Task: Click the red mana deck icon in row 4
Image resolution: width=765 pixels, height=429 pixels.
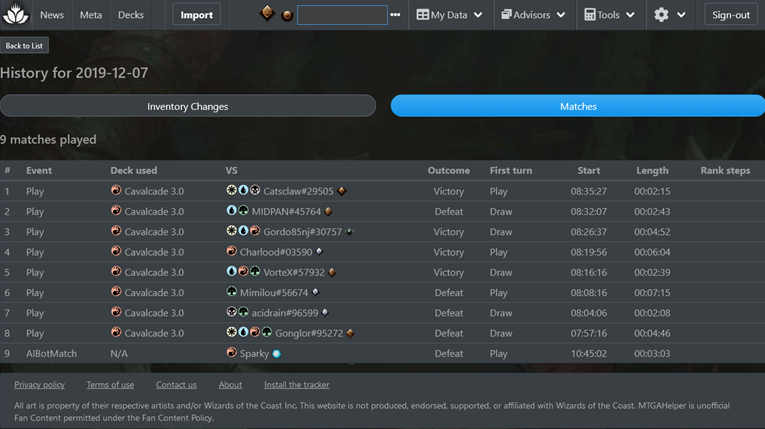Action: click(x=116, y=251)
